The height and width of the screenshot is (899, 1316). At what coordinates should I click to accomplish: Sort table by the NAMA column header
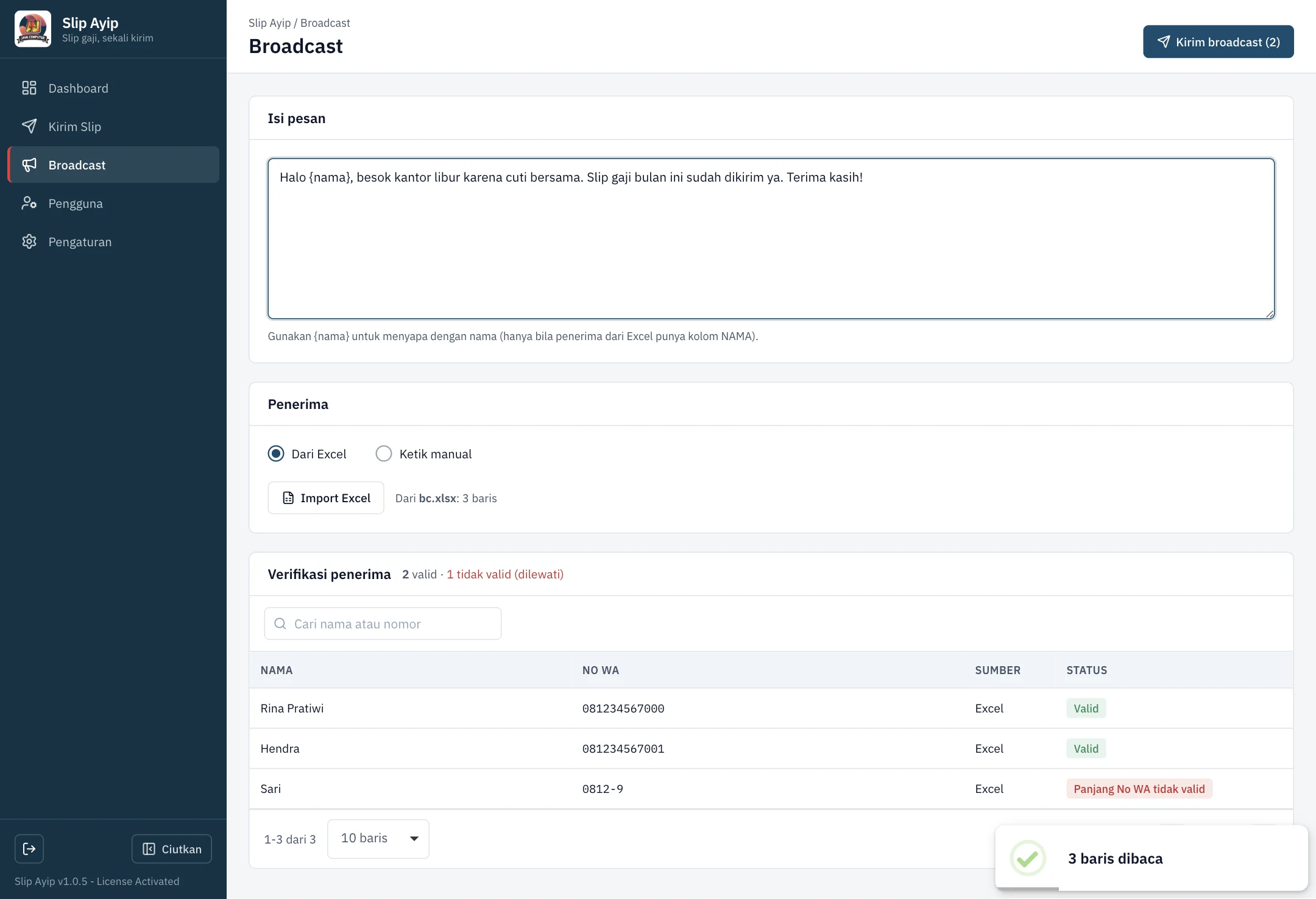(x=277, y=670)
